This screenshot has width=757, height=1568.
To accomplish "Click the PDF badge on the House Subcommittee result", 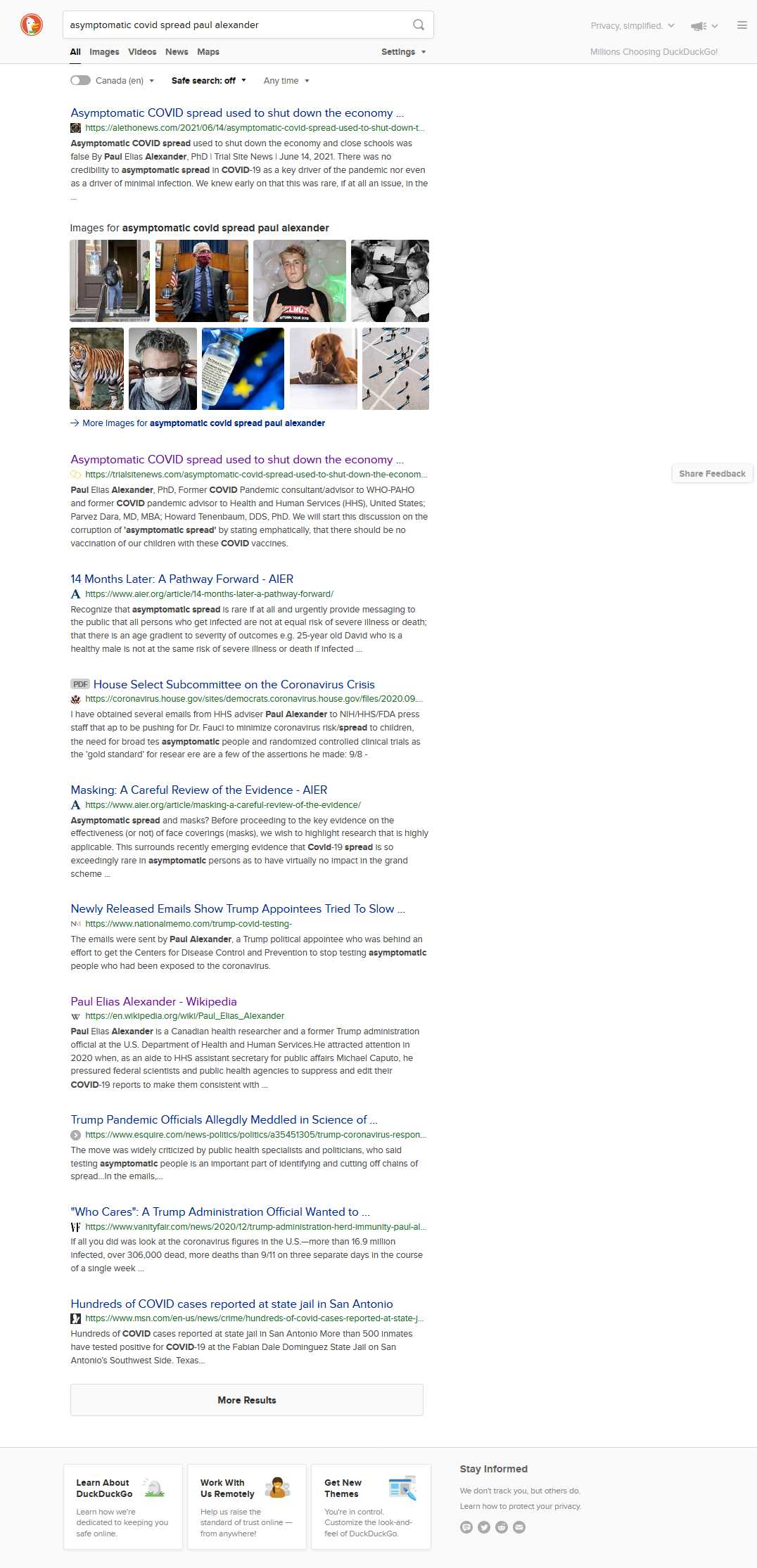I will pos(80,684).
